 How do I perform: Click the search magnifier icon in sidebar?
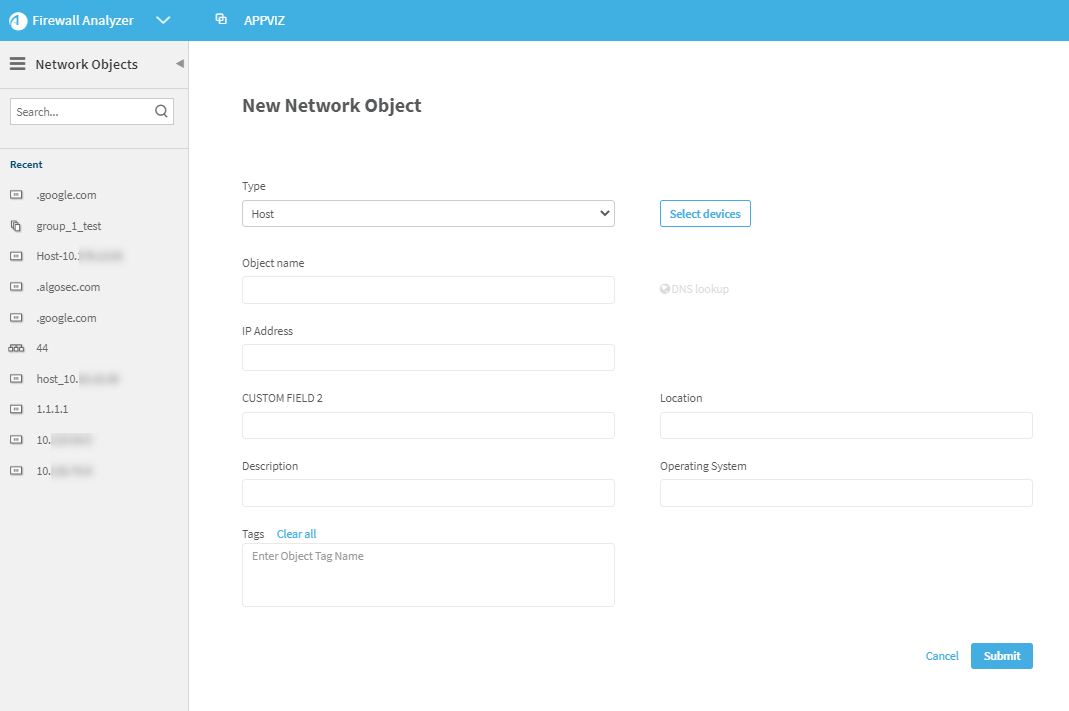(x=161, y=112)
